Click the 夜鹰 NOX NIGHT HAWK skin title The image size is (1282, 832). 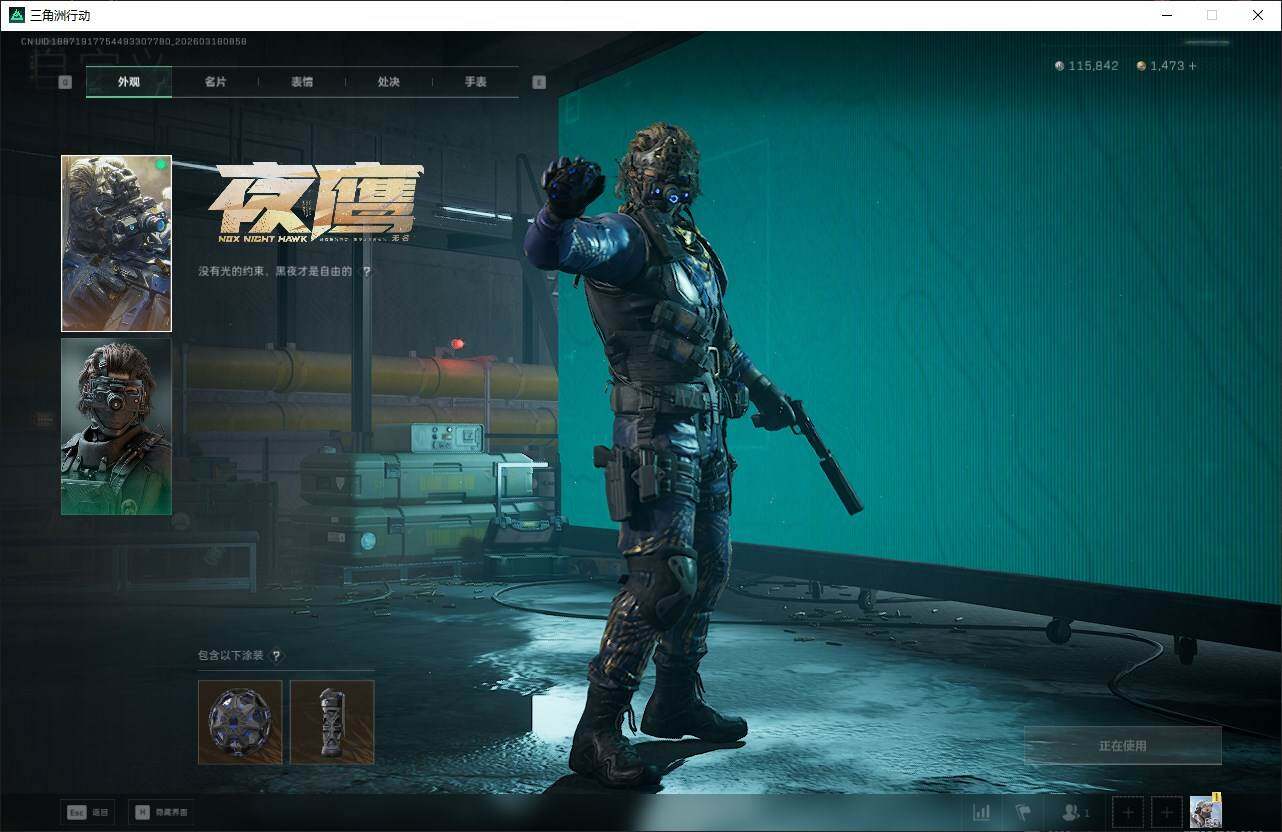[x=316, y=204]
